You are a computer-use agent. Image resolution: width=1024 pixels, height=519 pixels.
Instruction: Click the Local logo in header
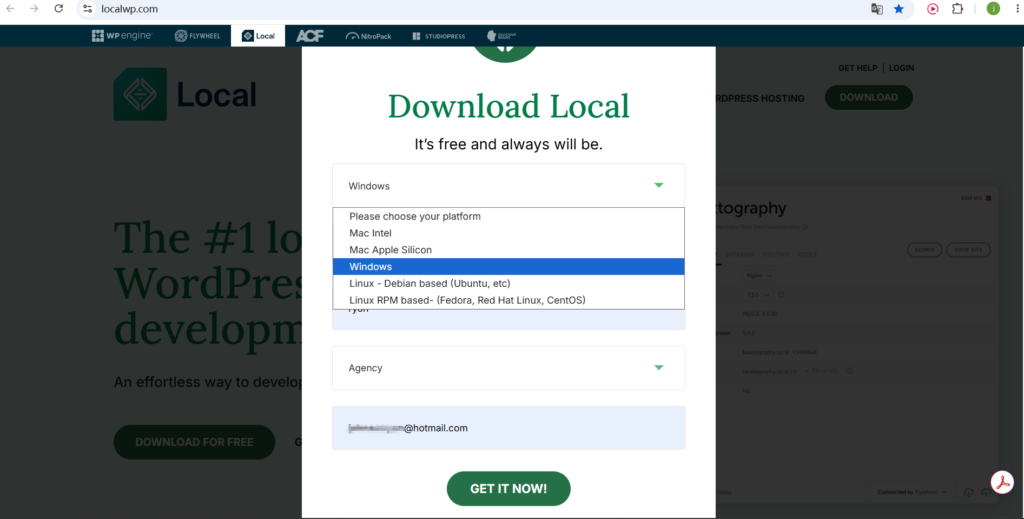pos(185,95)
